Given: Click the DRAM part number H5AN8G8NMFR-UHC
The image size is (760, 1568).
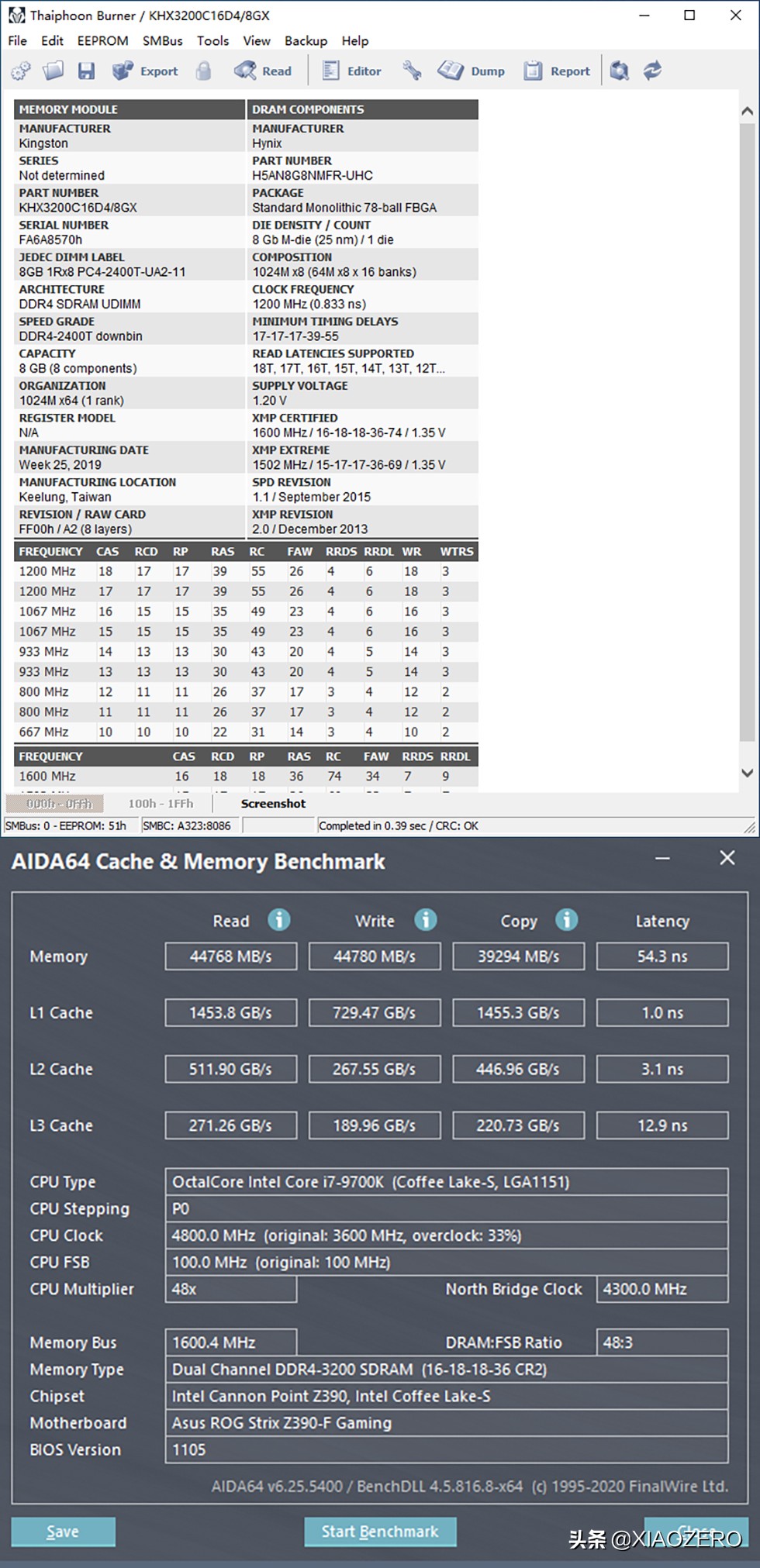Looking at the screenshot, I should coord(313,176).
